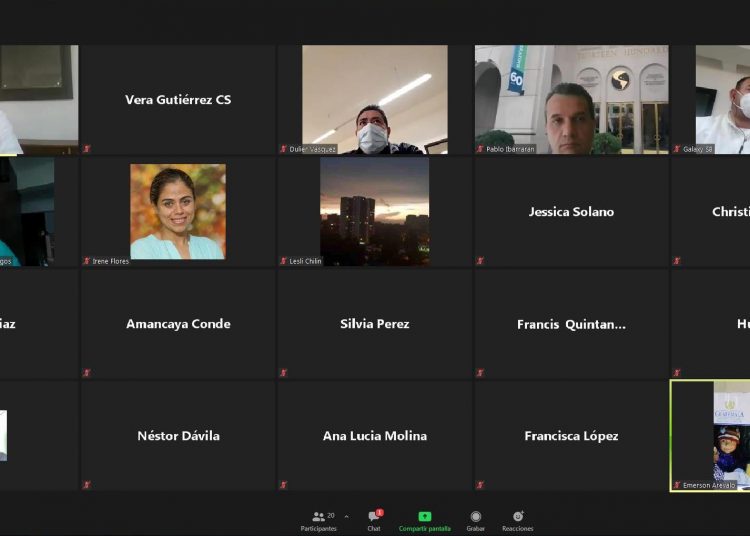The width and height of the screenshot is (750, 536).
Task: Select the Ana Lucia Molina tile
Action: [x=374, y=435]
